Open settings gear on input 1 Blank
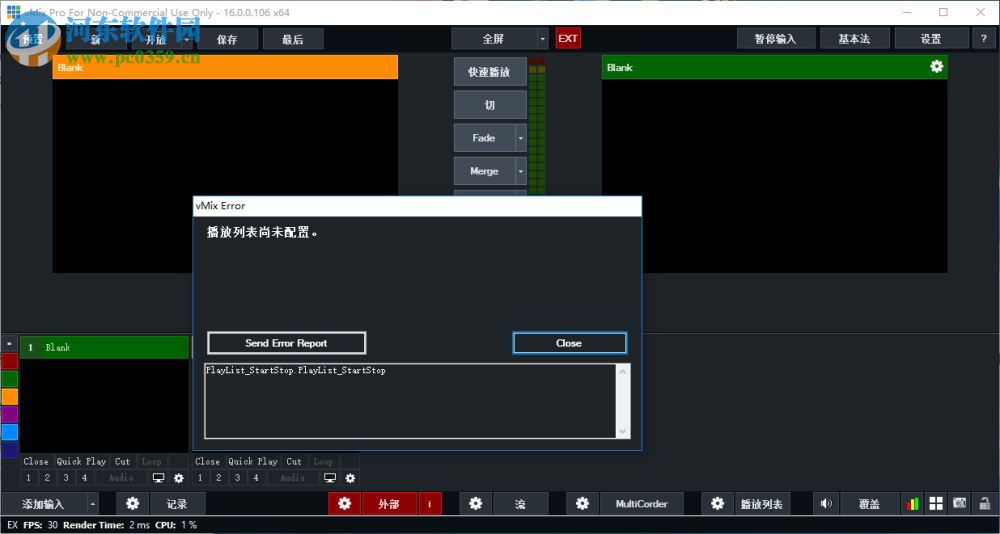Image resolution: width=1000 pixels, height=534 pixels. tap(179, 477)
